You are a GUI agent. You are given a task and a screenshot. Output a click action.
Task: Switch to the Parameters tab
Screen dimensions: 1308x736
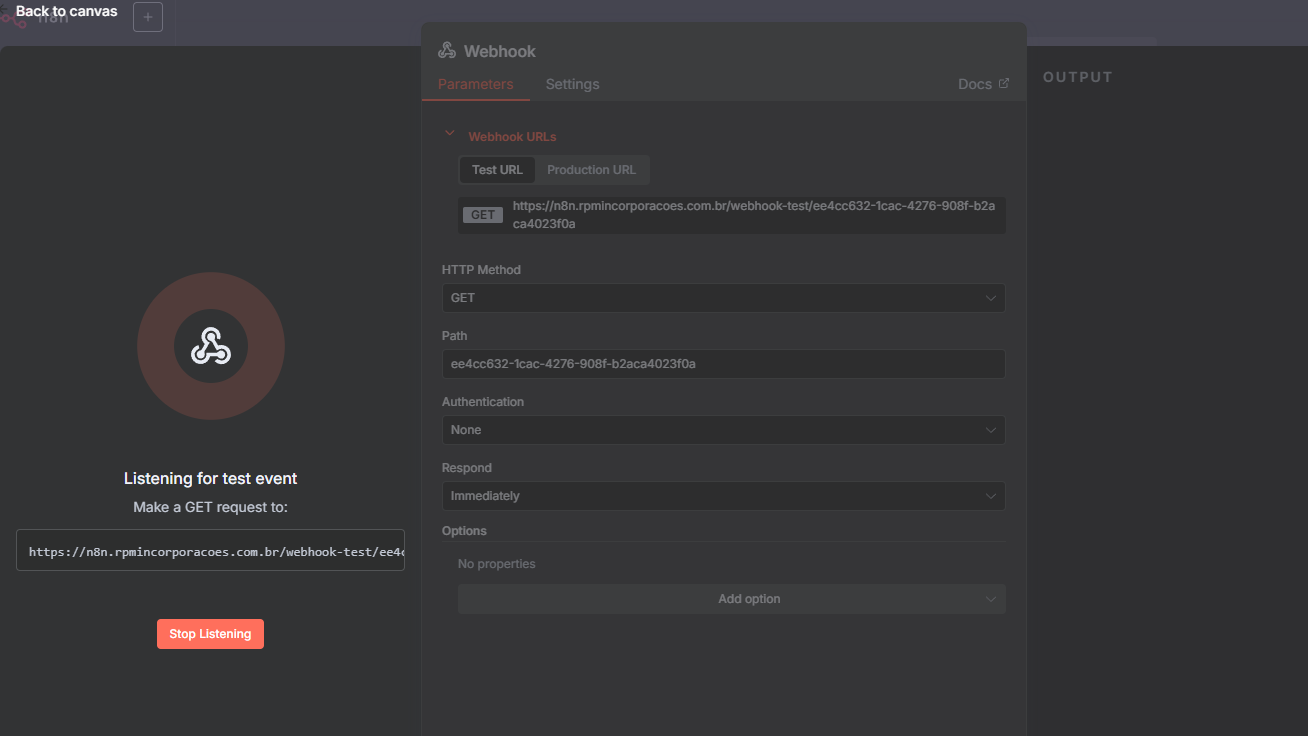pos(476,84)
